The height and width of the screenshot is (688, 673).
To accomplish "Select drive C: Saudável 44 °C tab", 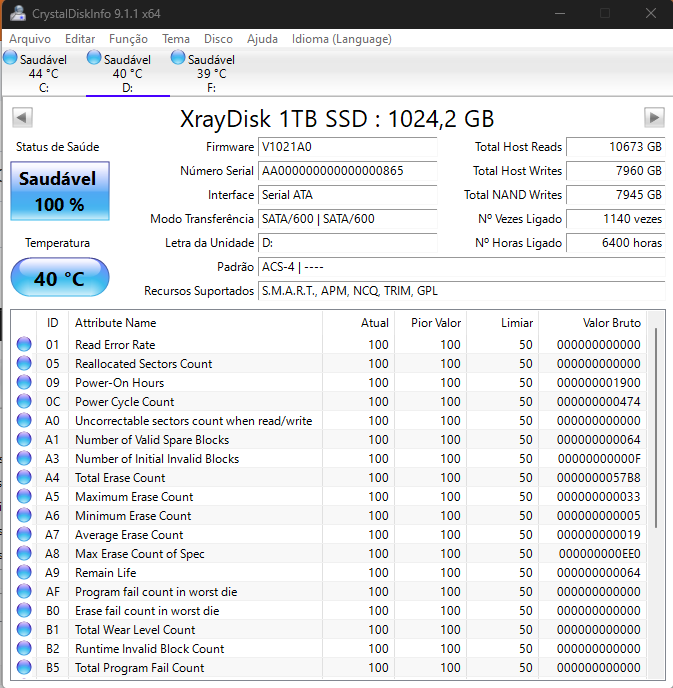I will tap(43, 72).
